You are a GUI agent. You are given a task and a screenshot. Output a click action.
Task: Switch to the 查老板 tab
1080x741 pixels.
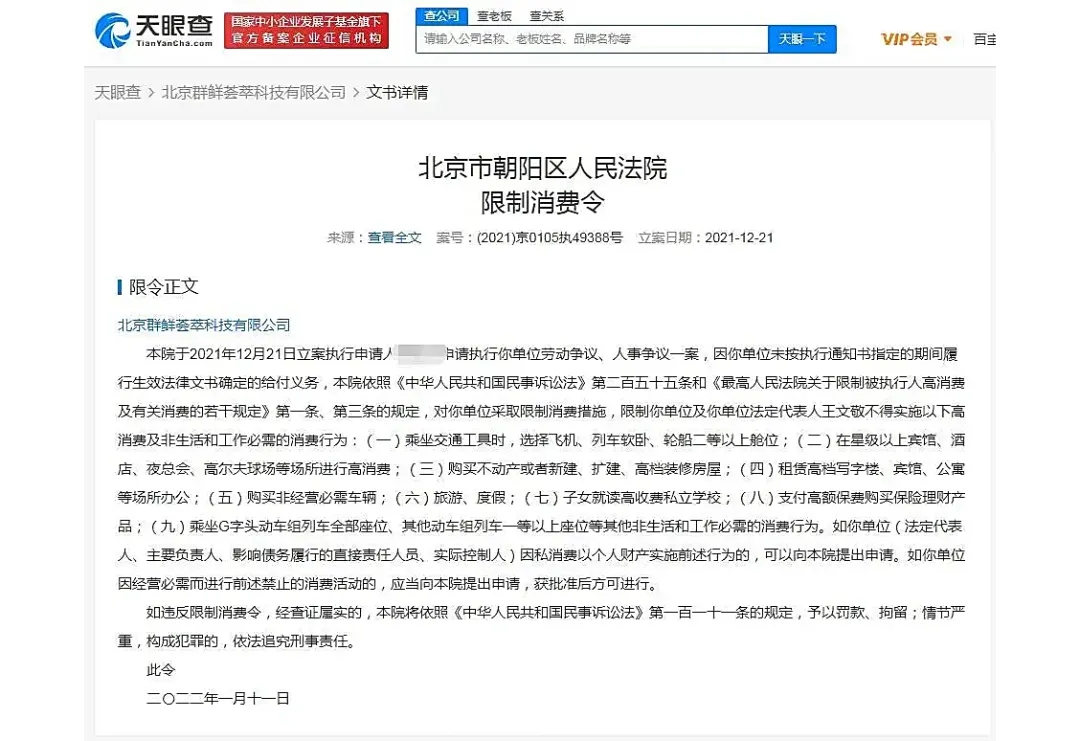pos(494,16)
